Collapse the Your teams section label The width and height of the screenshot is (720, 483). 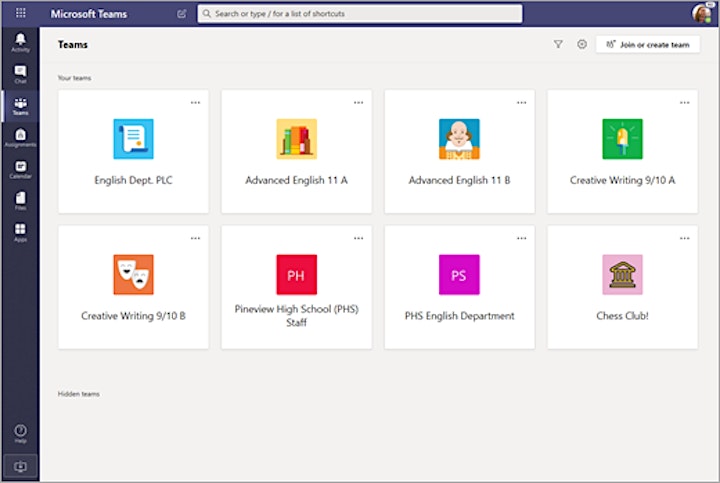point(74,78)
